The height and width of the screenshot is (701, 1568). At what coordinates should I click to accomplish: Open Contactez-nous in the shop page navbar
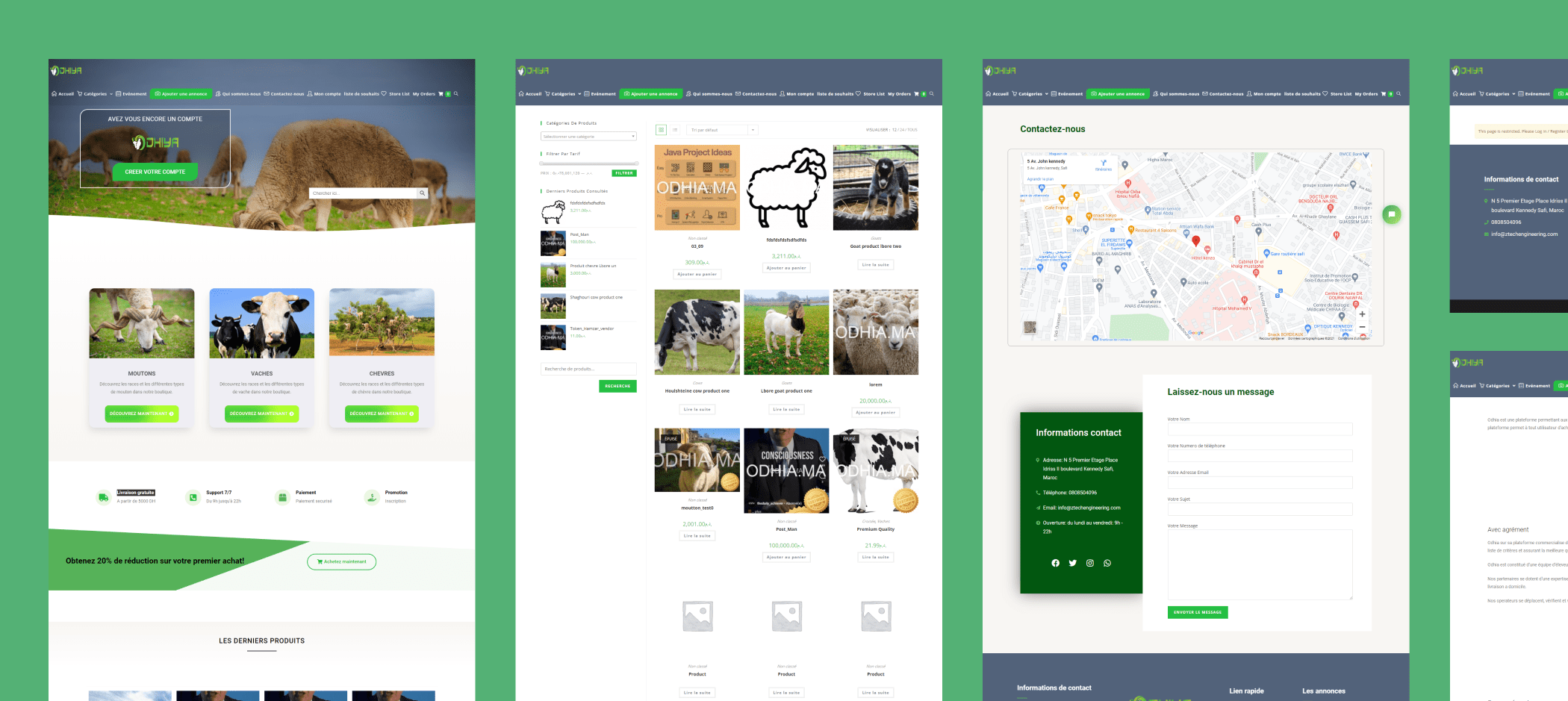756,94
